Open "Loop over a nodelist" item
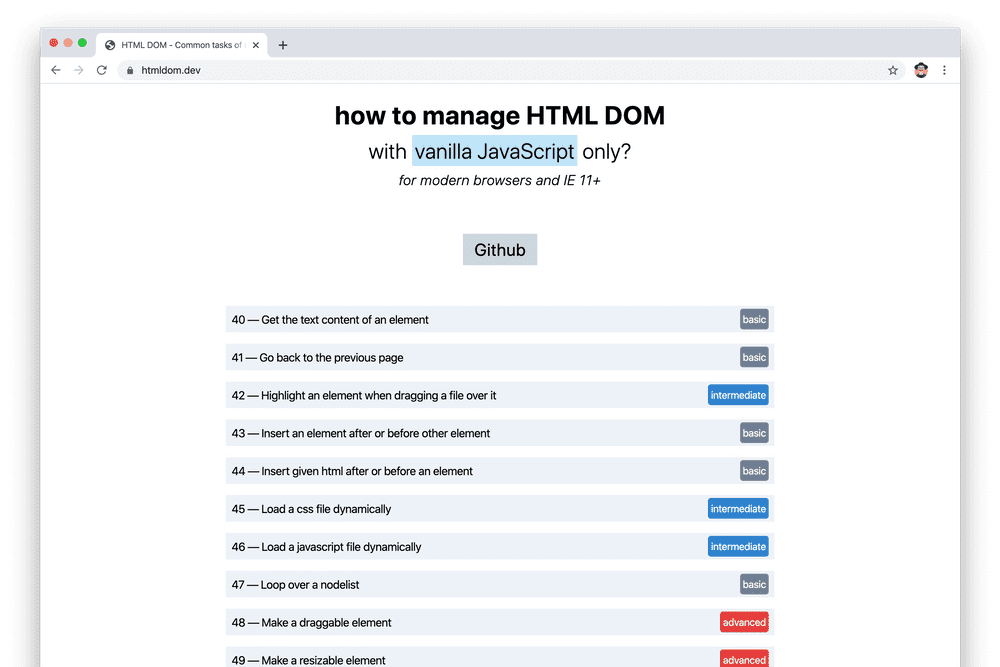1000x667 pixels. coord(310,585)
